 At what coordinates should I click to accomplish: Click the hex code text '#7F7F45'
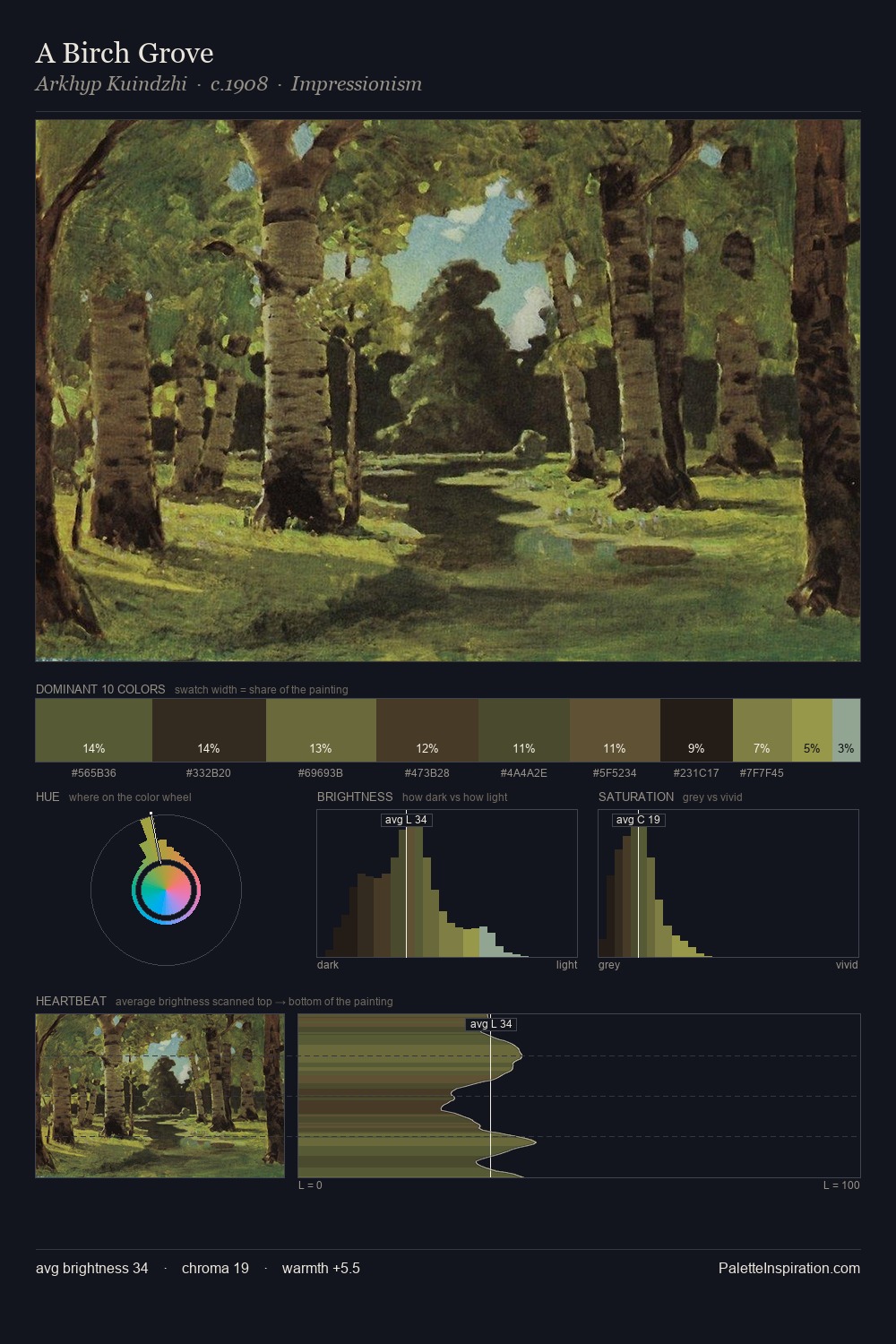click(762, 772)
